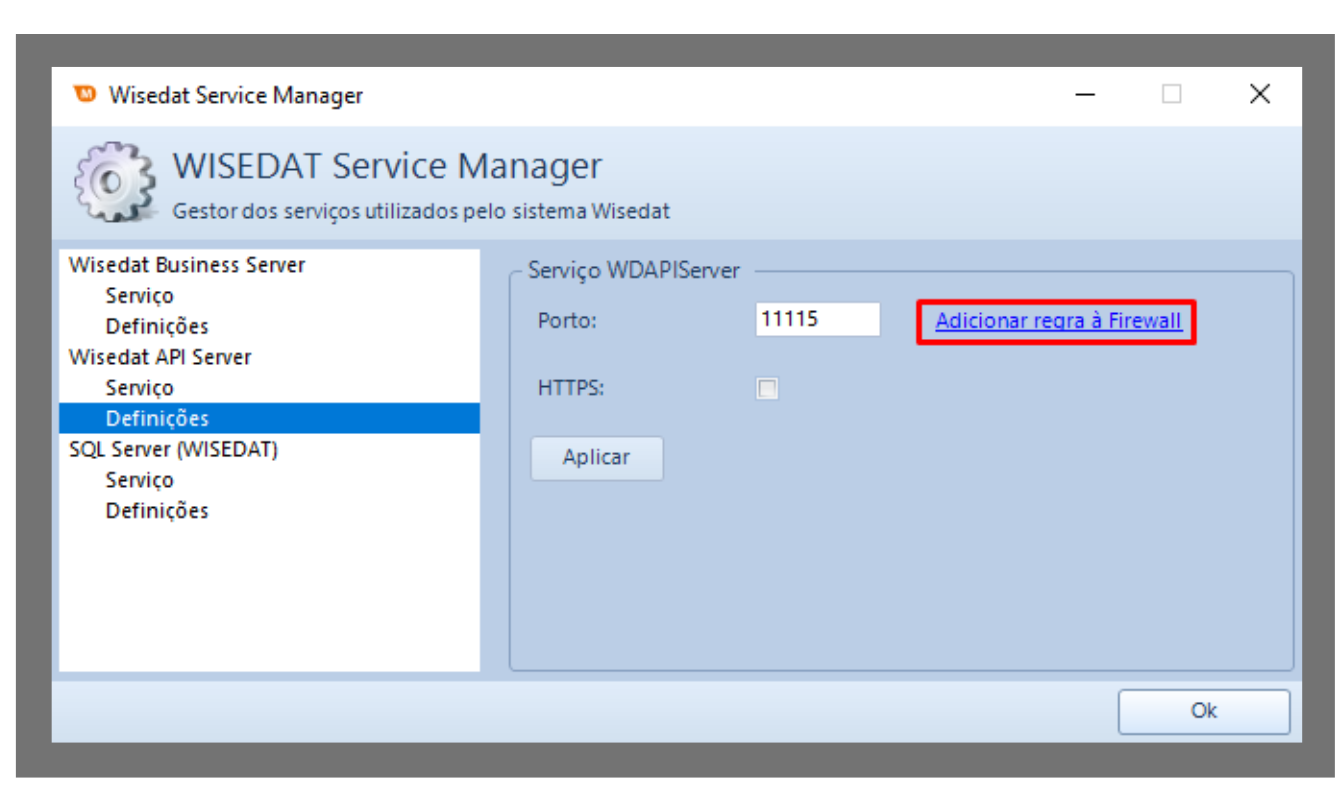Select highlighted Definições under Wisedat API Server
The width and height of the screenshot is (1344, 787).
click(x=157, y=419)
